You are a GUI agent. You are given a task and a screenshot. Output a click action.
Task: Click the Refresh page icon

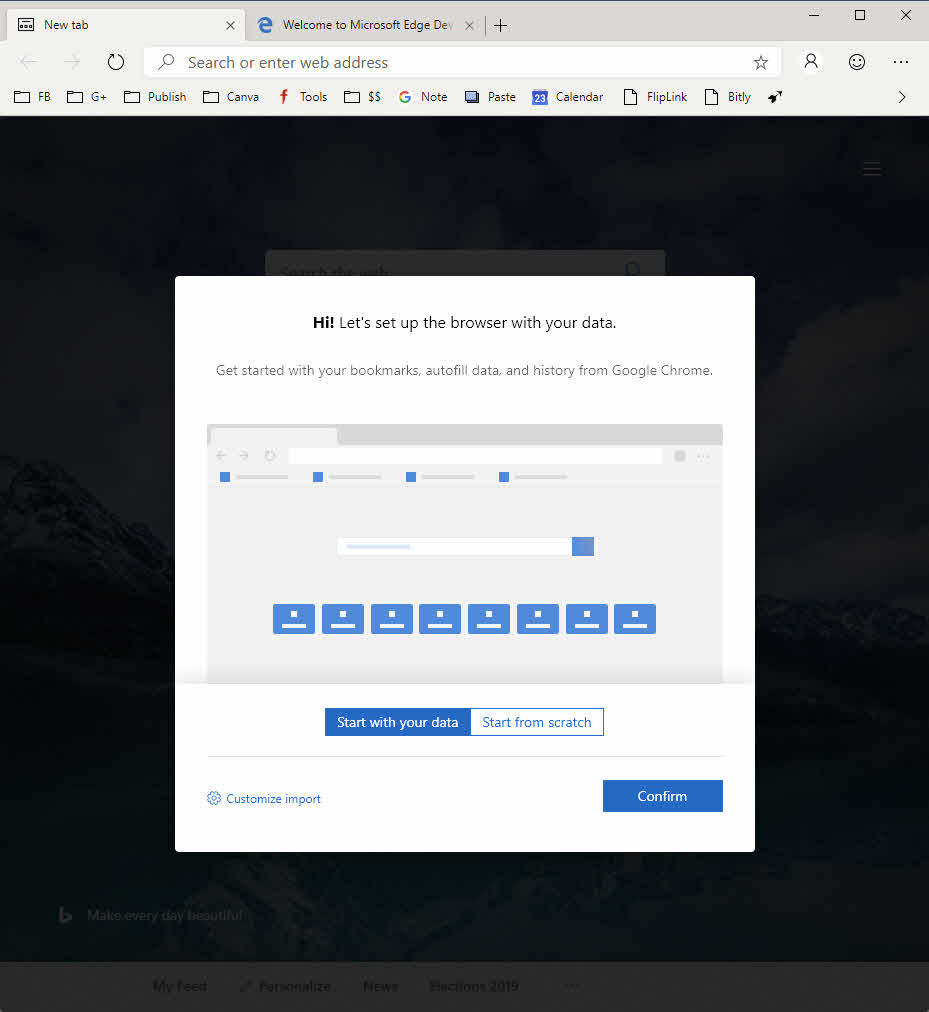[116, 62]
